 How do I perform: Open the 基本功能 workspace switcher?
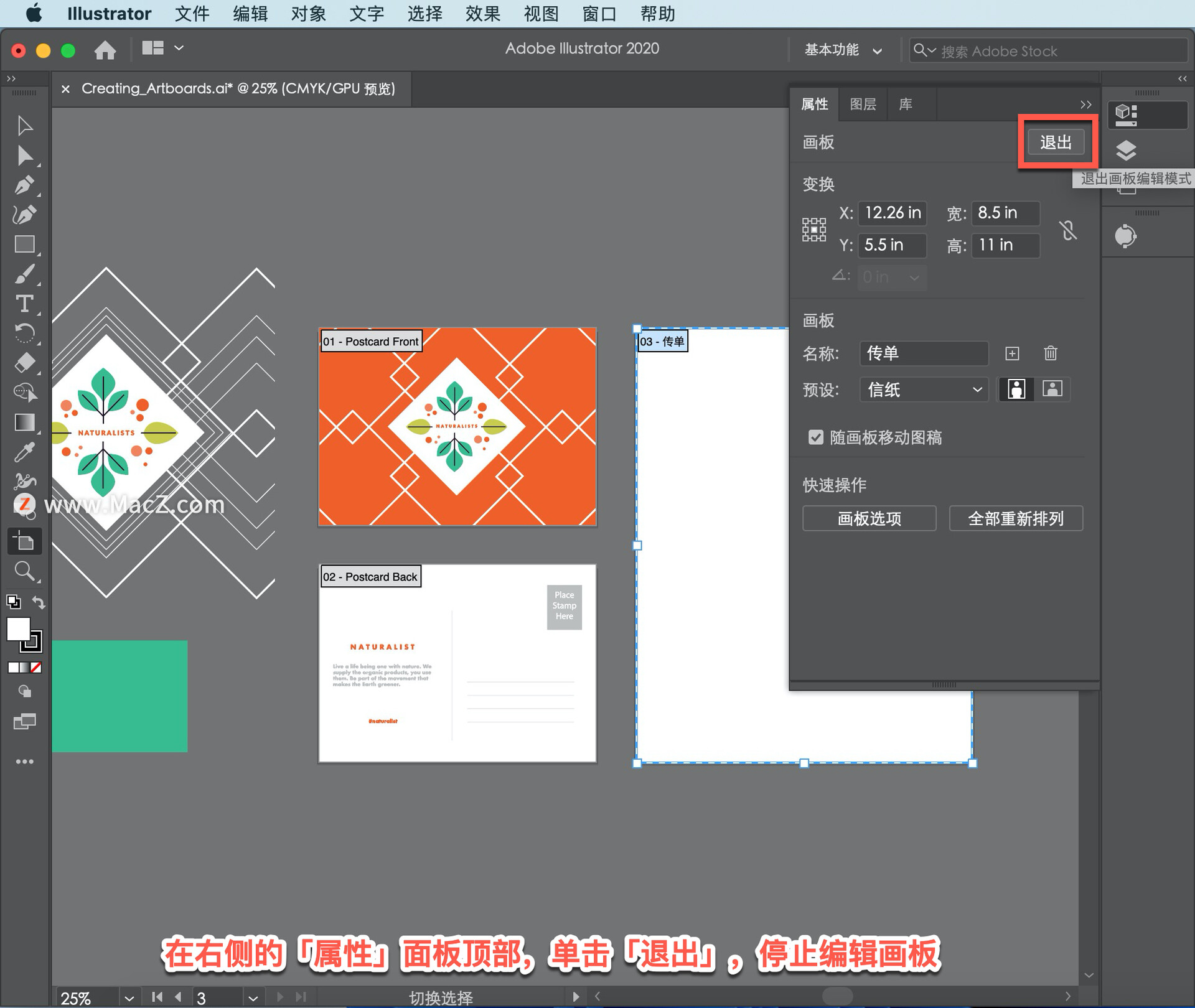(x=843, y=50)
